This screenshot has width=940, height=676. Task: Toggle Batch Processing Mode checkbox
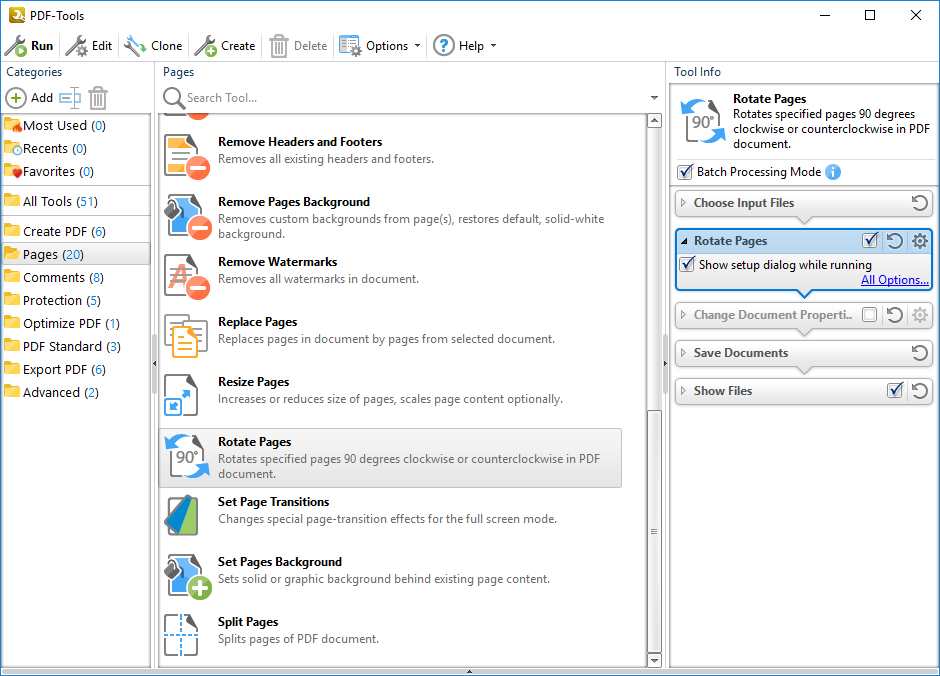(685, 172)
